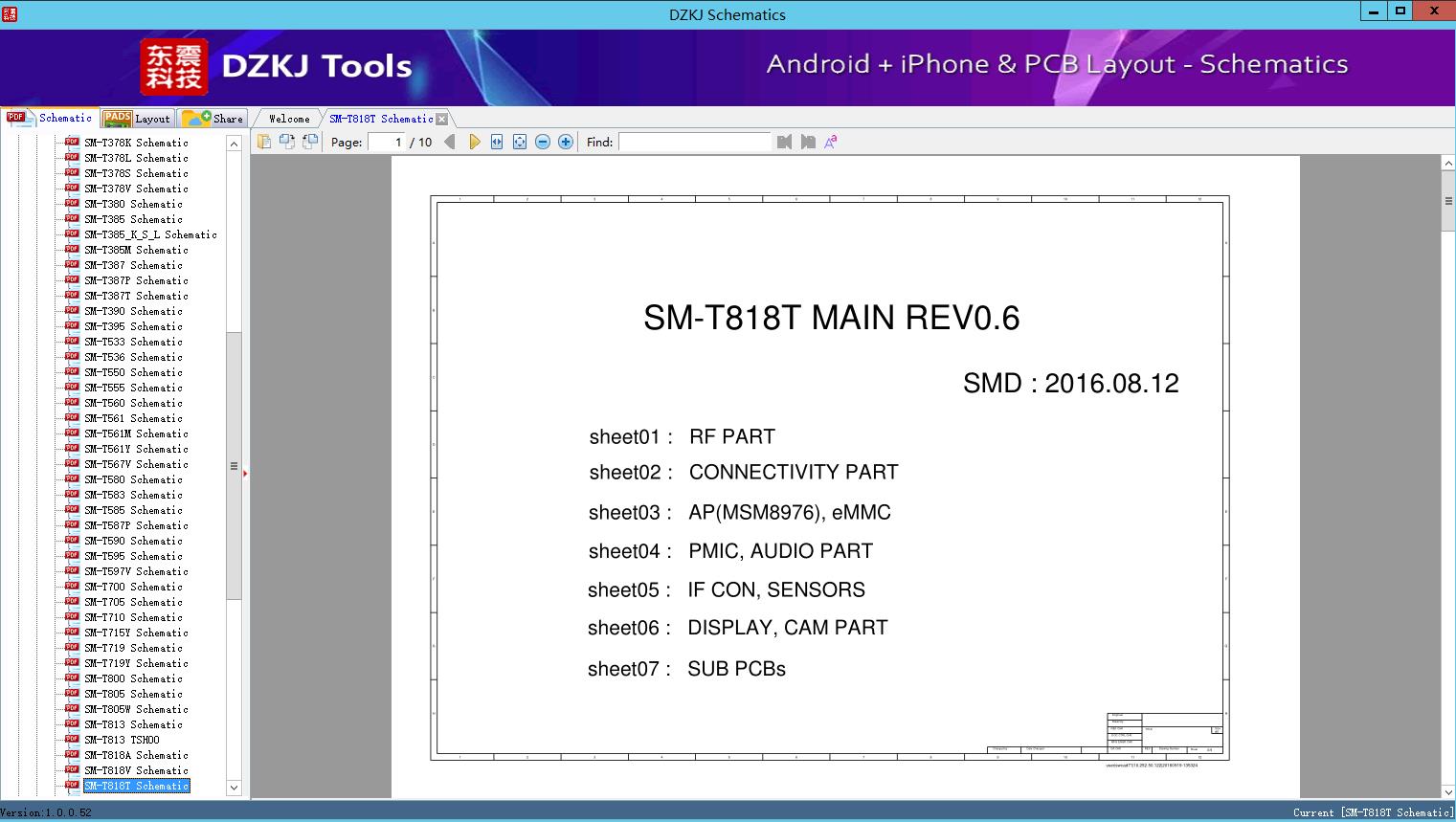1456x822 pixels.
Task: Click the 'sheet03 : AP(MSM8976), eMMC' line
Action: (739, 513)
